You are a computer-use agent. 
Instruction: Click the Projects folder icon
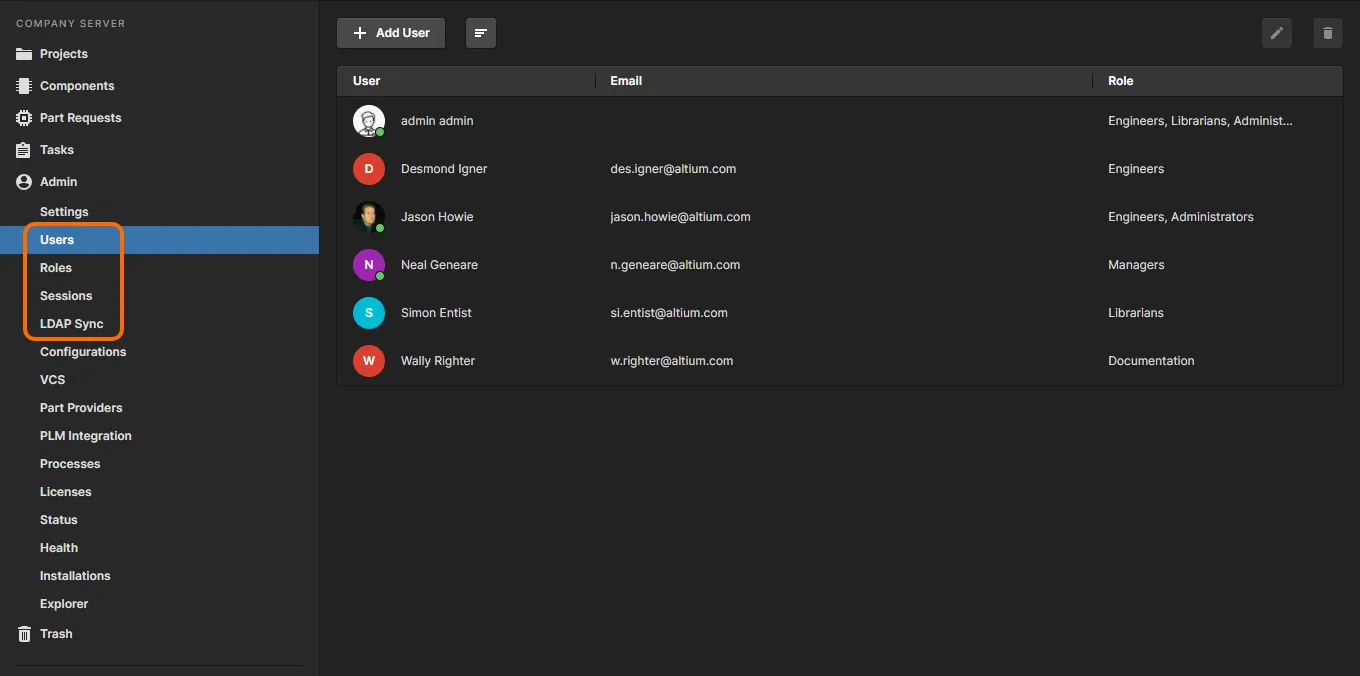[x=24, y=54]
